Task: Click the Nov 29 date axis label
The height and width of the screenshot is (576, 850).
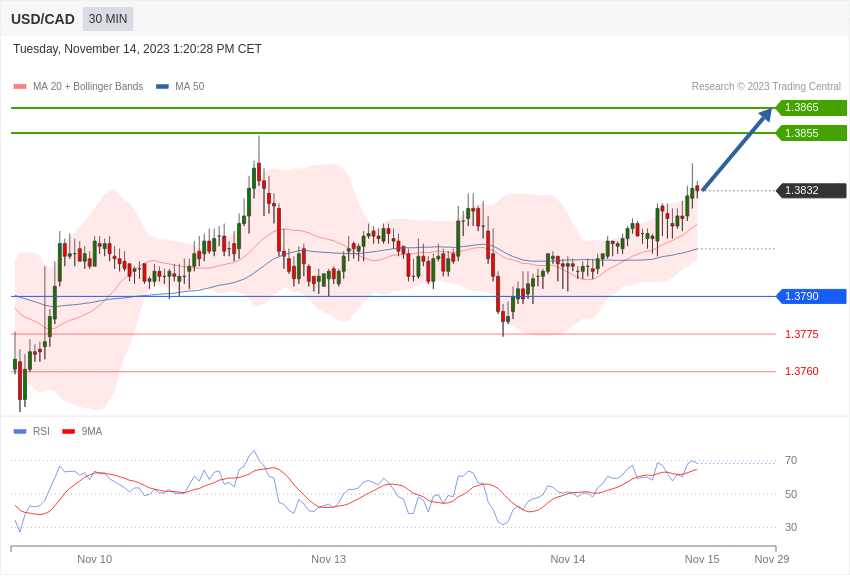Action: pos(772,559)
